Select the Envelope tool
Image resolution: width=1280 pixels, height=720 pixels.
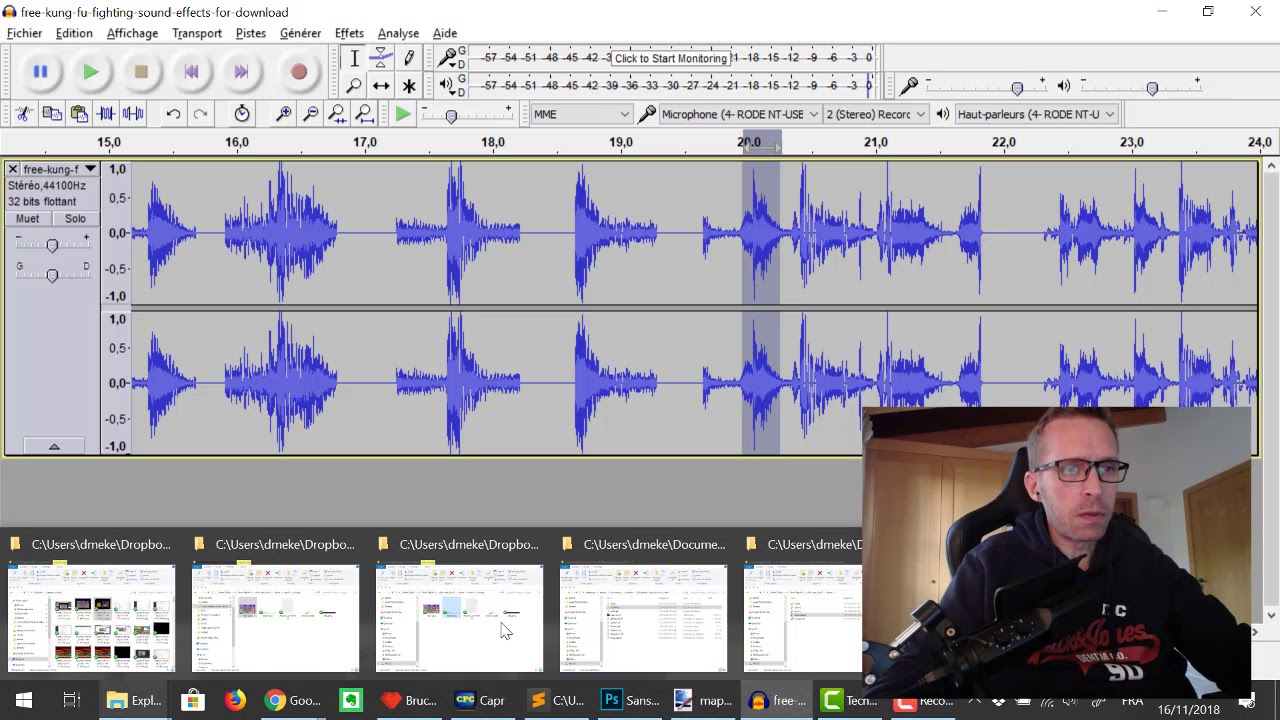point(381,58)
